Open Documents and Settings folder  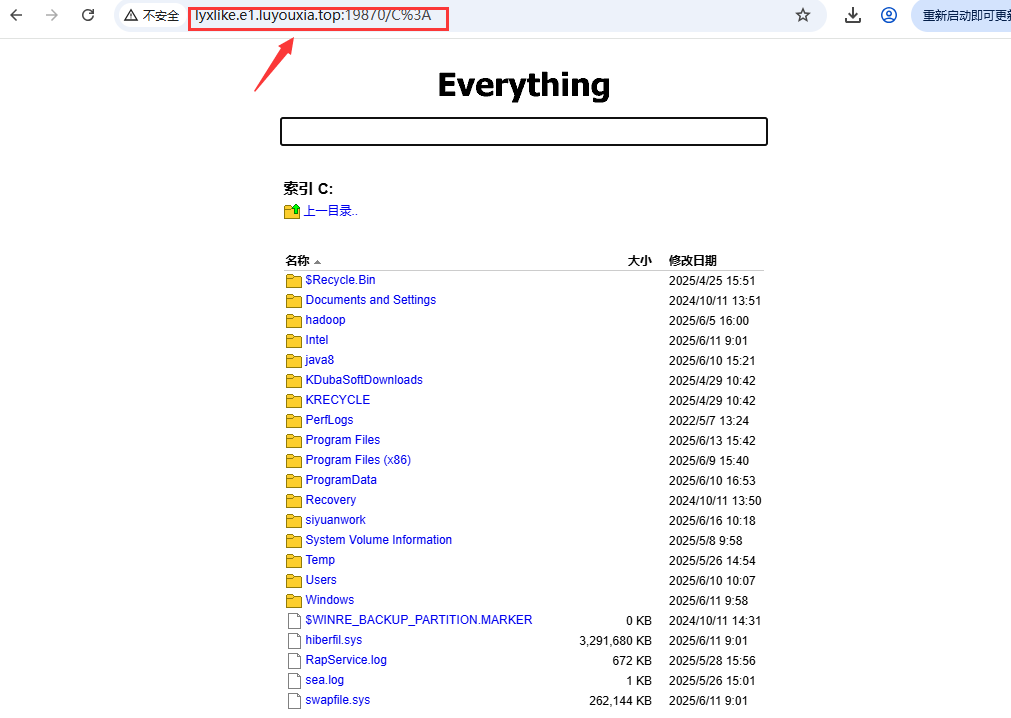tap(371, 300)
